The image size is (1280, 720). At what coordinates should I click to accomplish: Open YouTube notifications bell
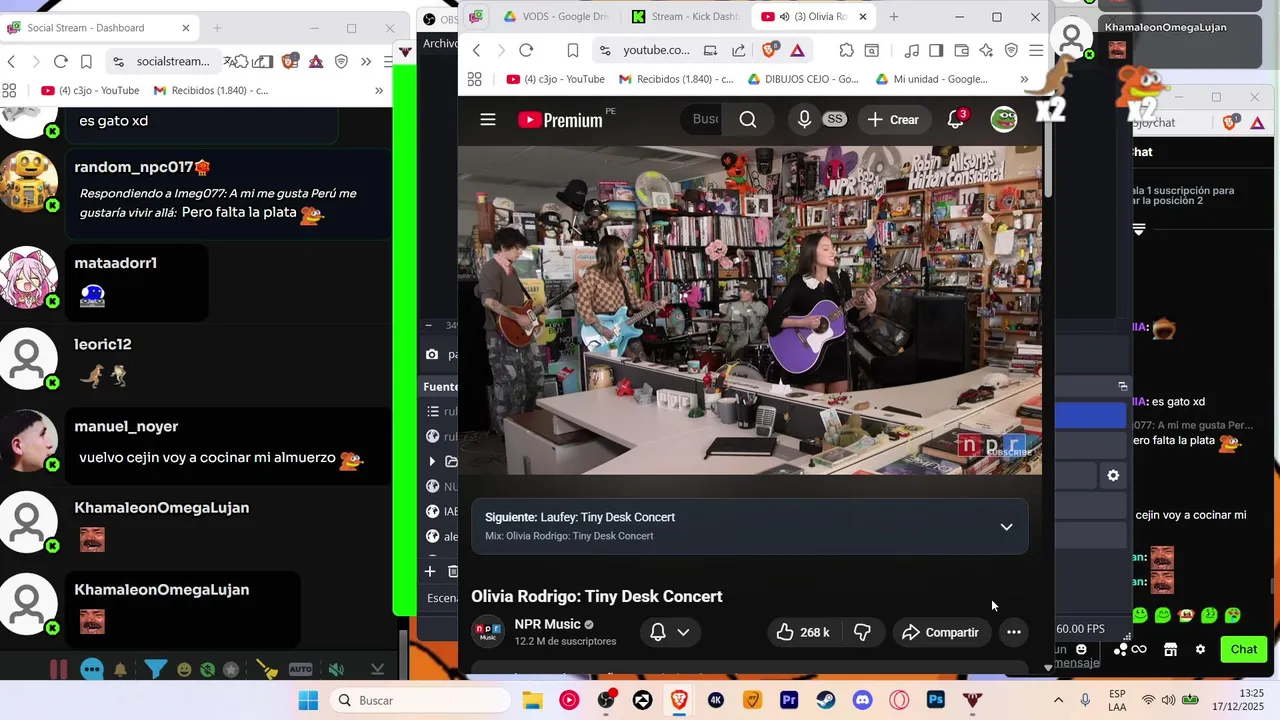click(956, 120)
